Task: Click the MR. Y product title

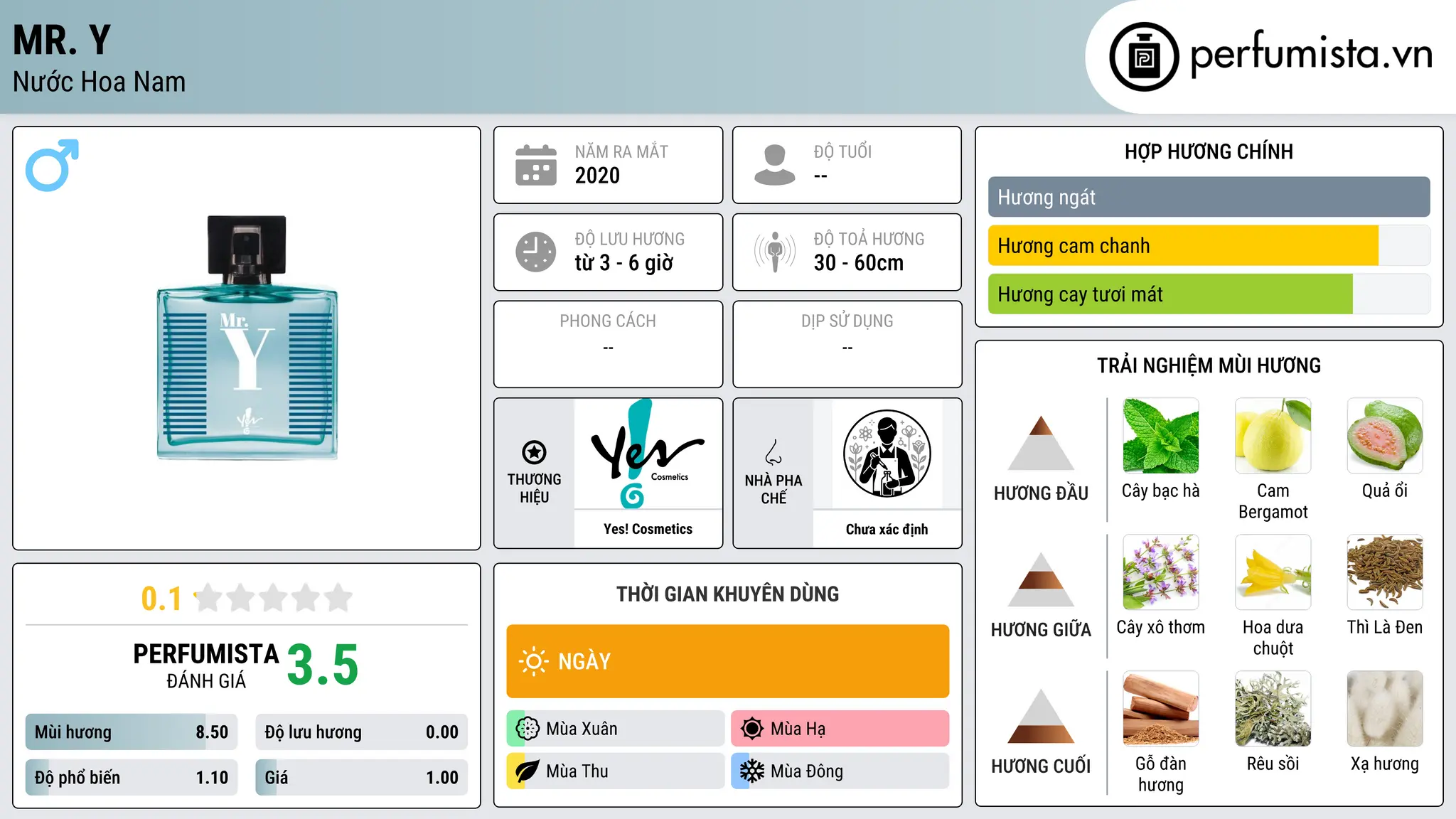Action: tap(62, 40)
